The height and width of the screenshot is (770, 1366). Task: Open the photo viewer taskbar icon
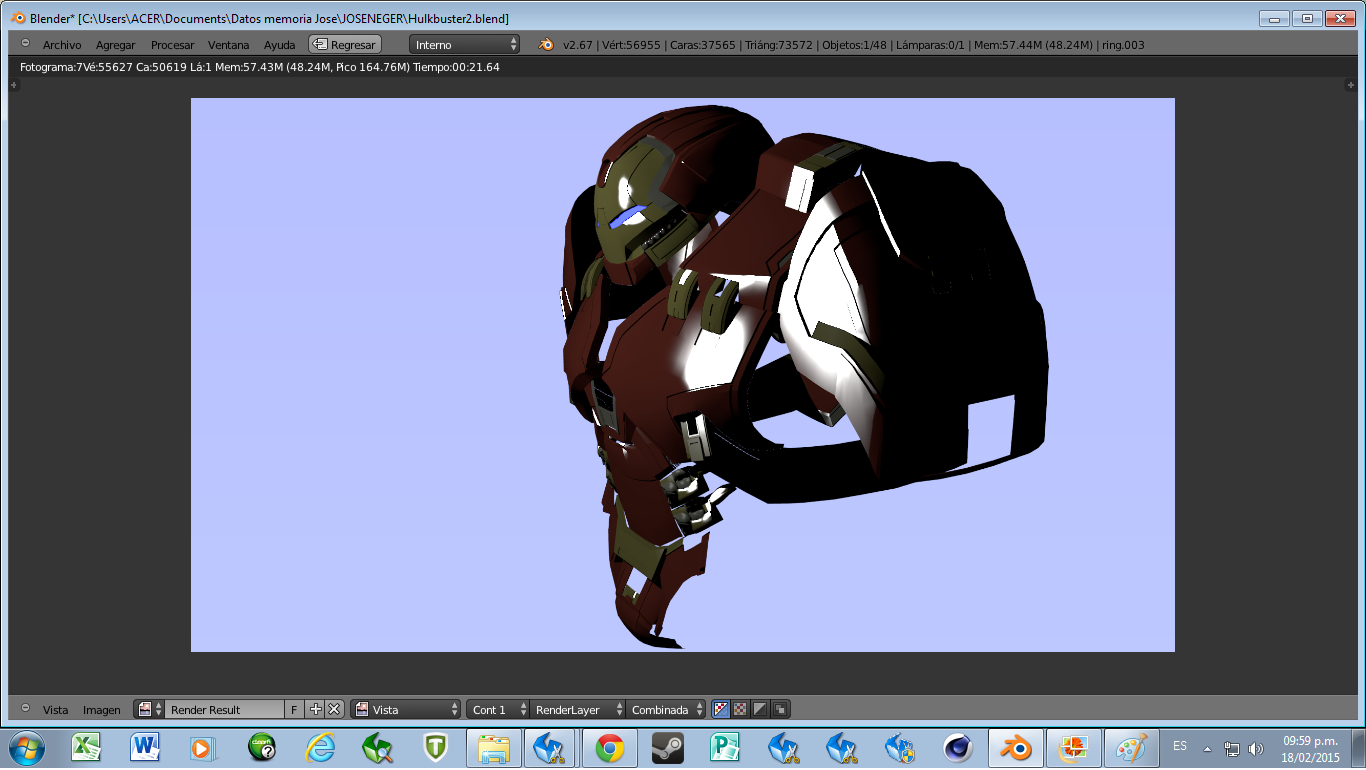tap(1075, 747)
